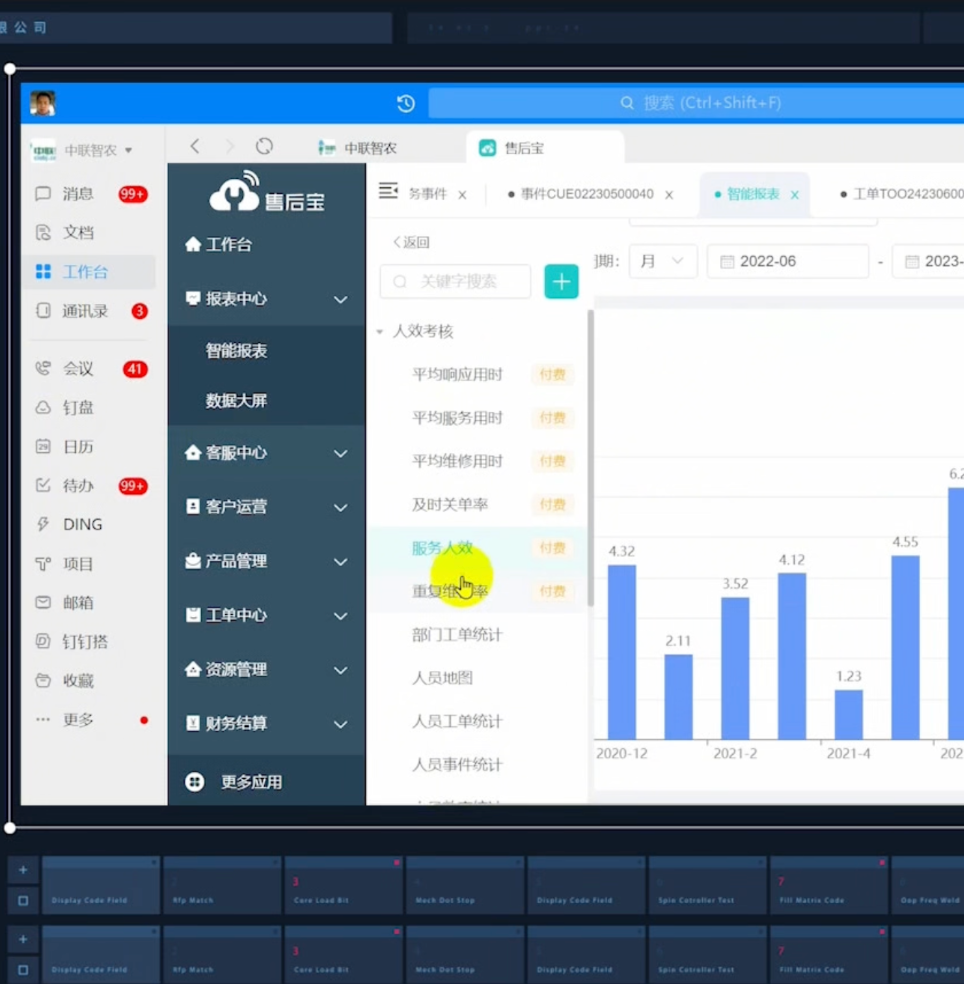Image resolution: width=964 pixels, height=984 pixels.
Task: Open 消息 messages in sidebar
Action: coord(91,194)
